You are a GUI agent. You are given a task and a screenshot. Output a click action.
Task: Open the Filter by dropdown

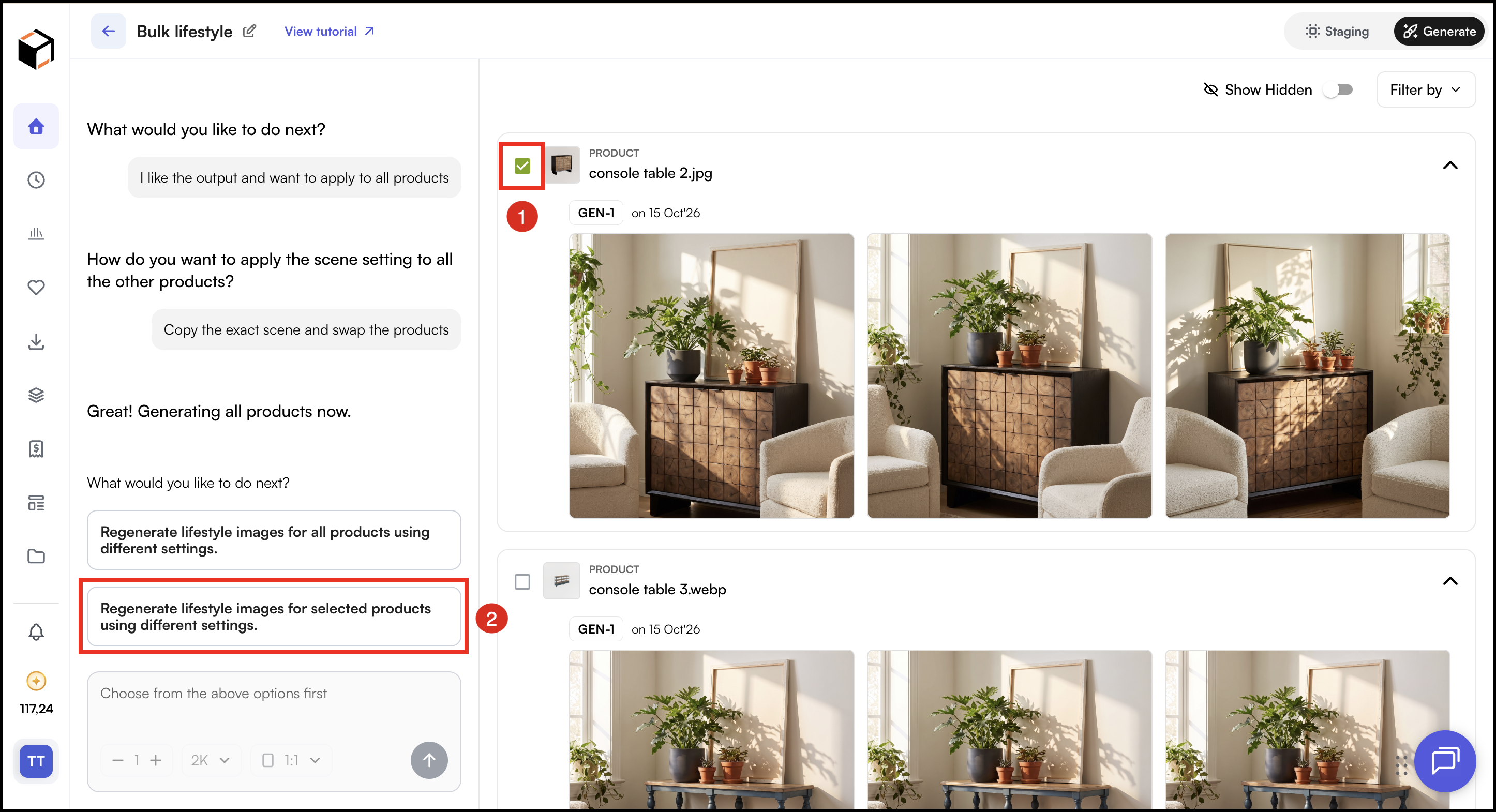coord(1425,89)
